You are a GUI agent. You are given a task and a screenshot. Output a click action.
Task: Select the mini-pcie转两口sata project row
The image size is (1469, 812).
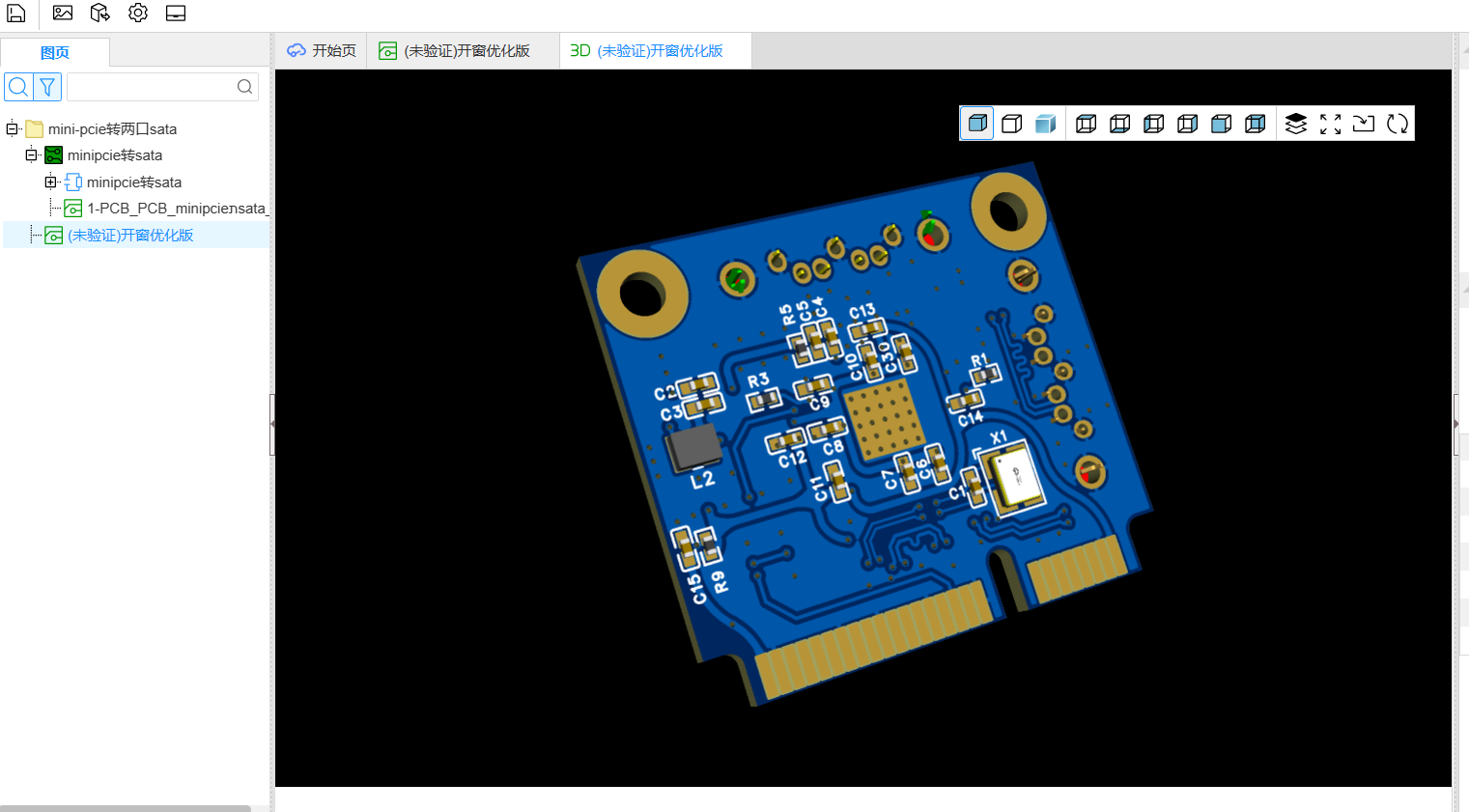tap(112, 128)
